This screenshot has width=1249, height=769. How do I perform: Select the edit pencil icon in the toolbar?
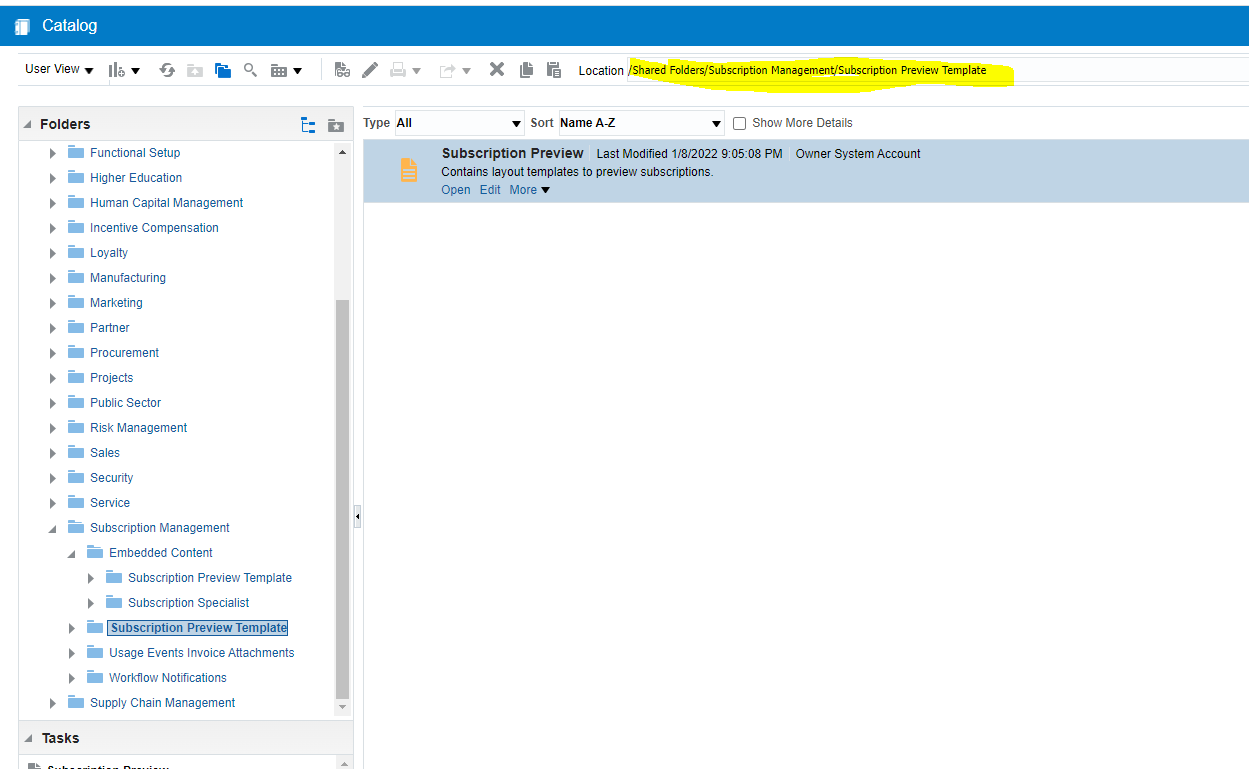[369, 70]
